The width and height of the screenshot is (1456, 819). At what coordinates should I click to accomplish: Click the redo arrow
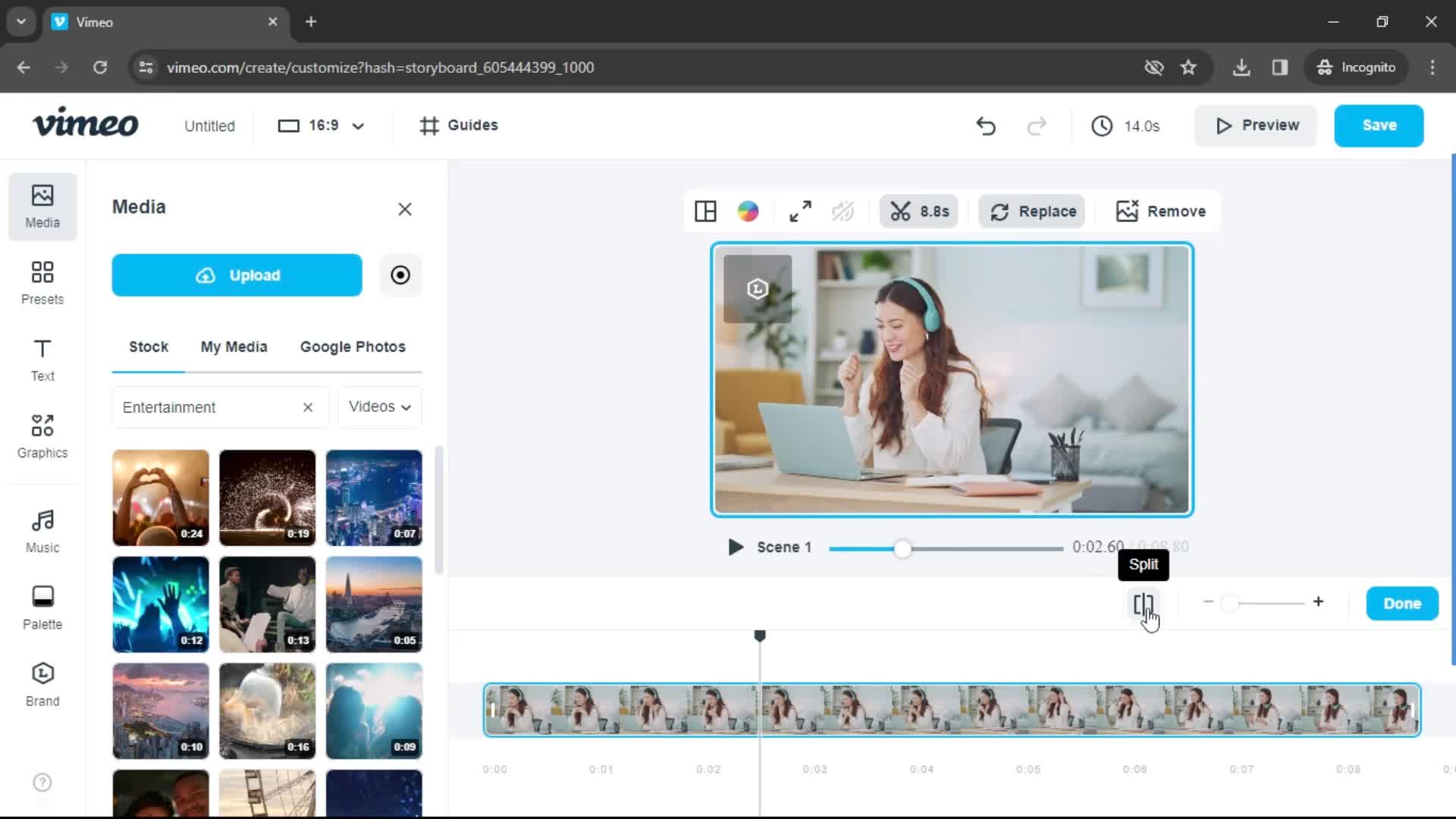pos(1037,126)
